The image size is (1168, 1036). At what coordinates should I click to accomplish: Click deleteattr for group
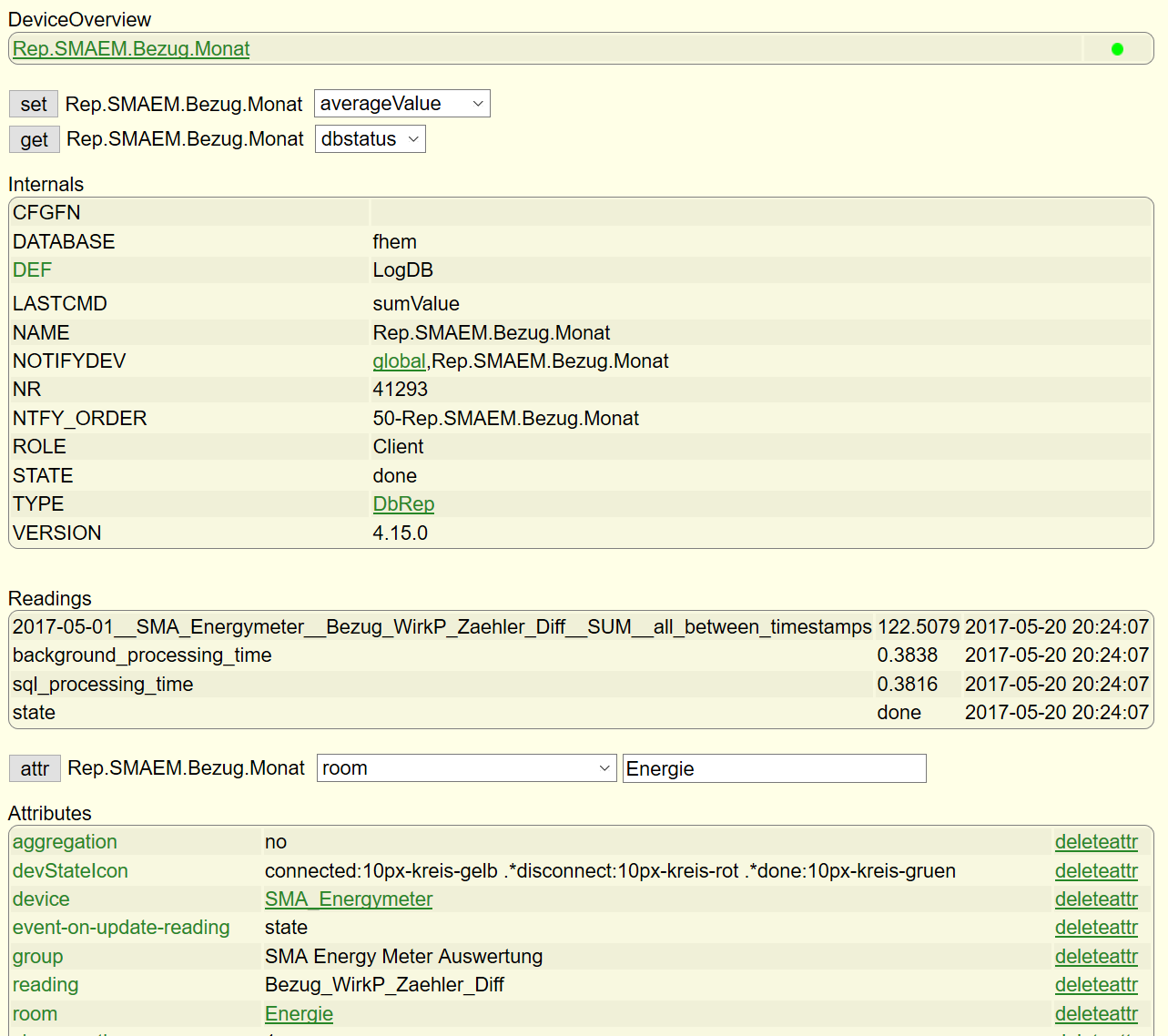pyautogui.click(x=1096, y=957)
